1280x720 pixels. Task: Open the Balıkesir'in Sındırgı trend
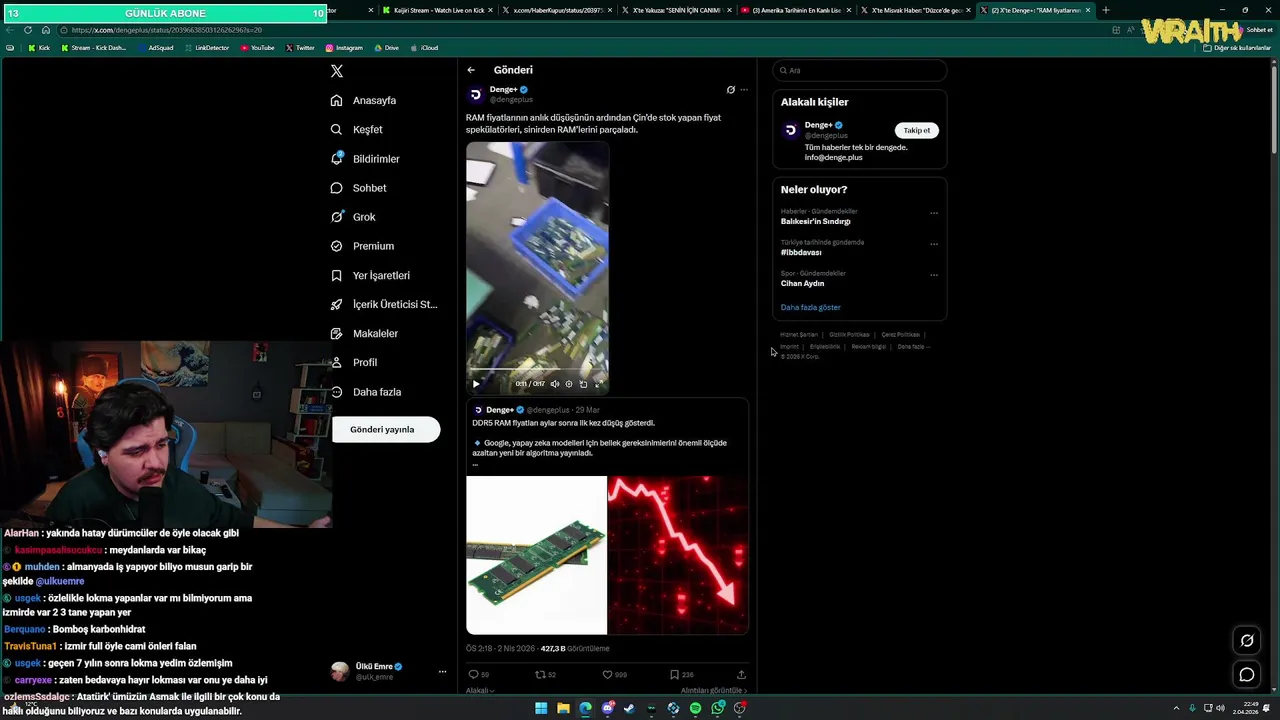tap(815, 221)
